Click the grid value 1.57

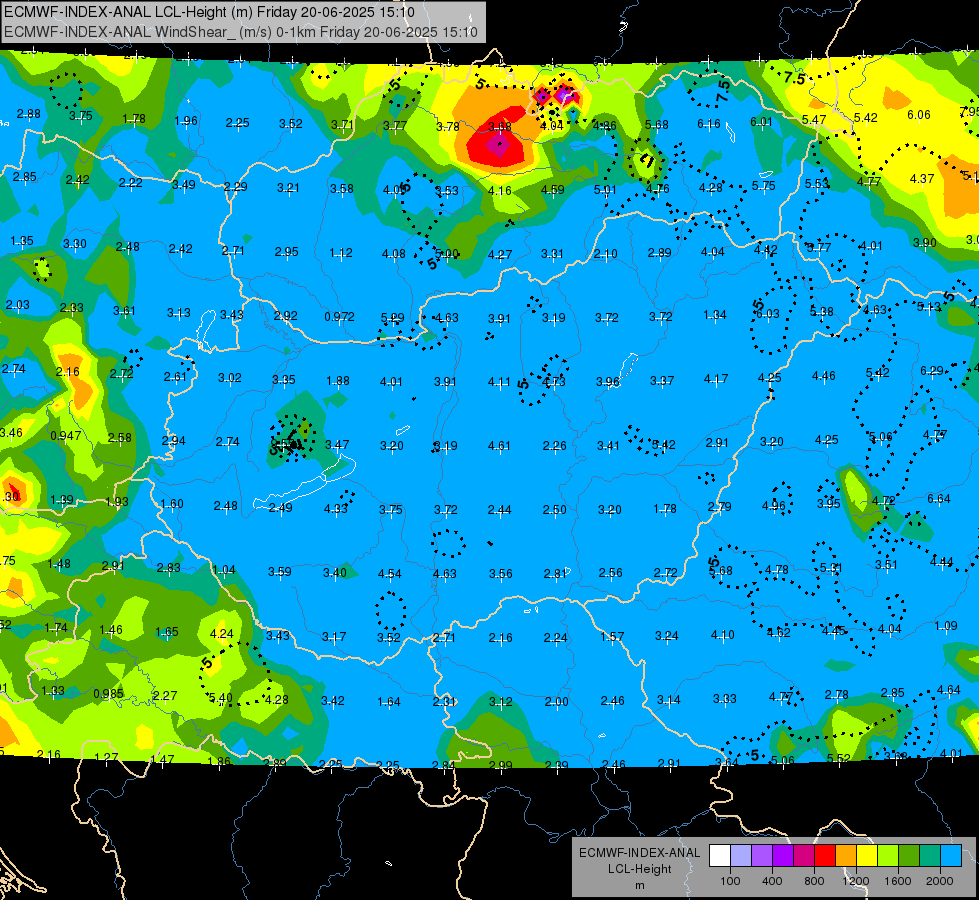(612, 636)
